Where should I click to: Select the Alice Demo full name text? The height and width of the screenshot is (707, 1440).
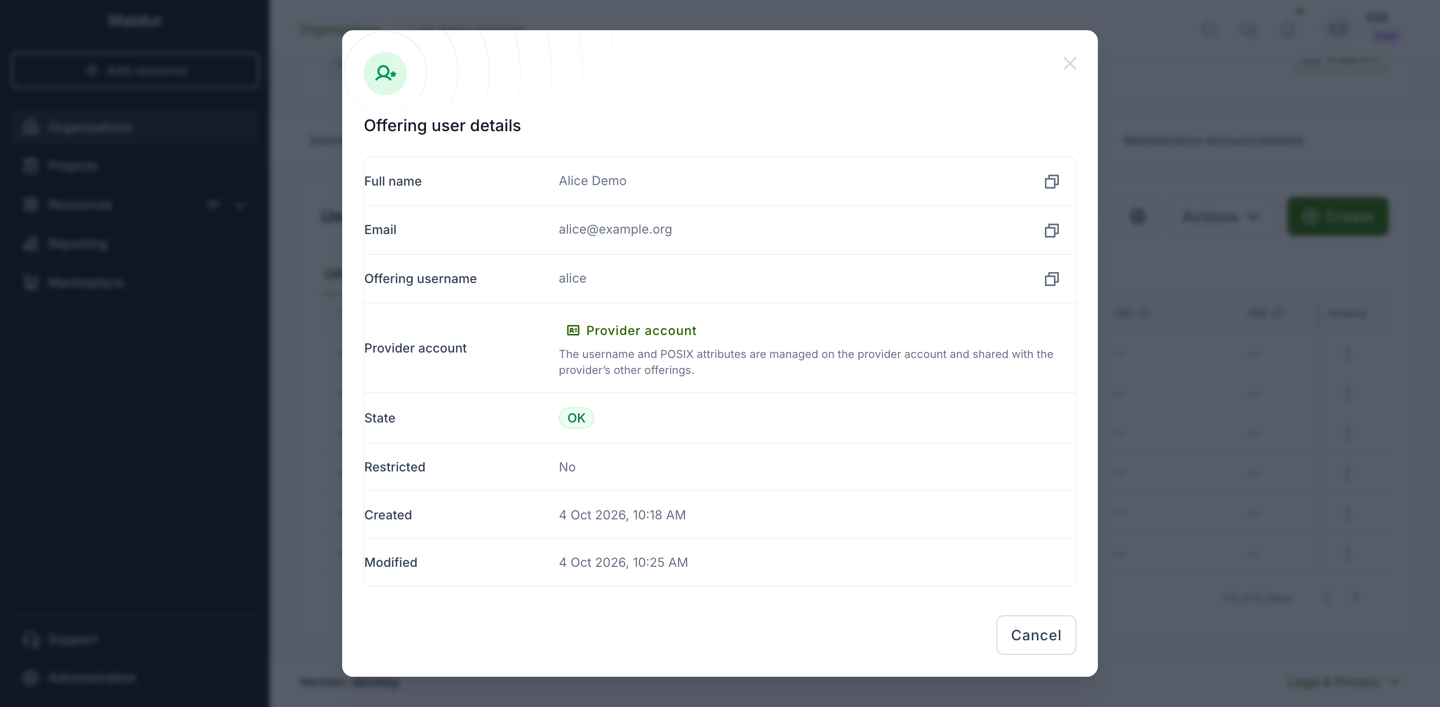click(x=593, y=181)
